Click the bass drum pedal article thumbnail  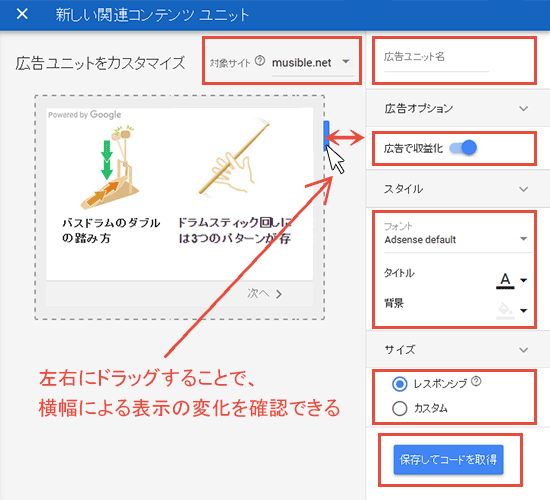coord(110,167)
